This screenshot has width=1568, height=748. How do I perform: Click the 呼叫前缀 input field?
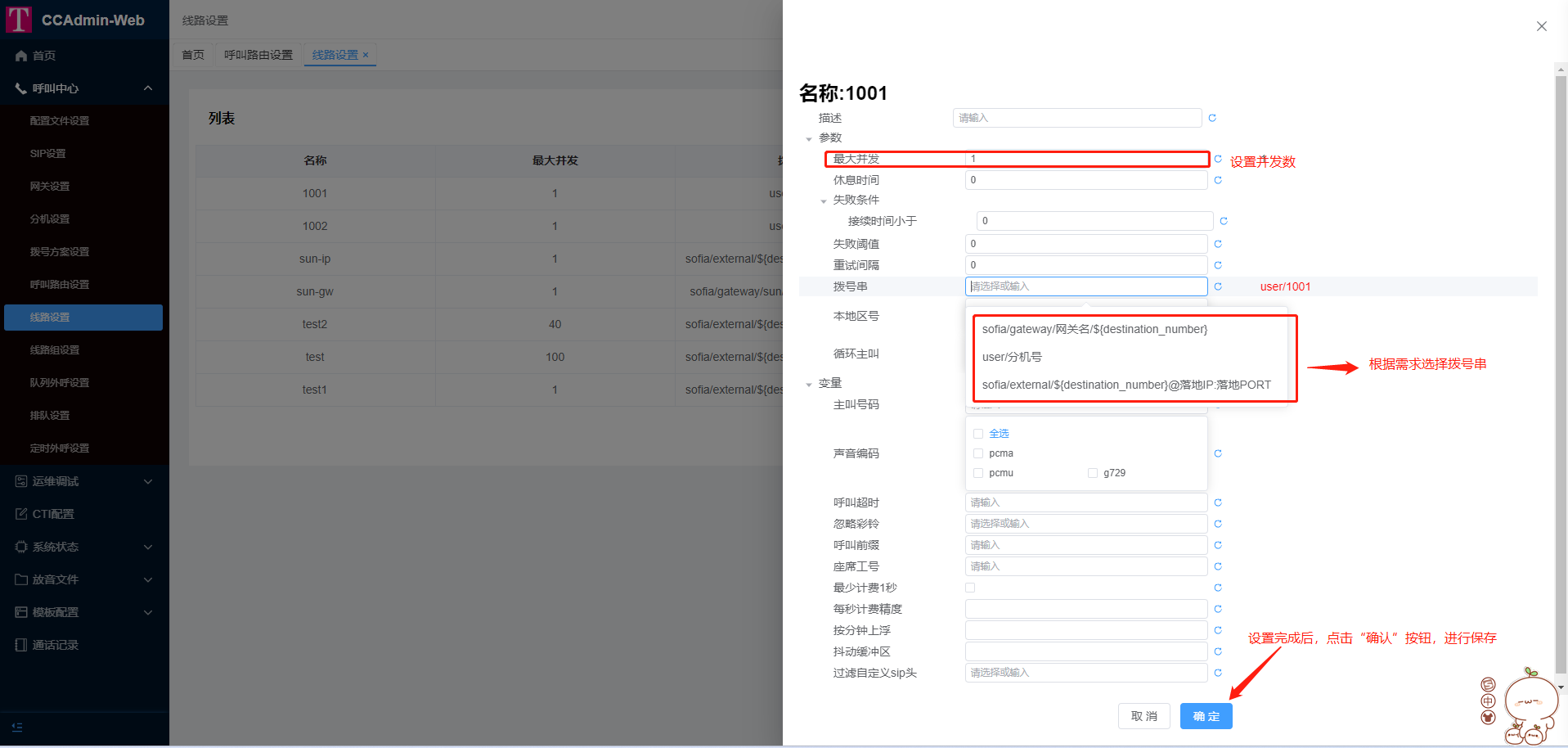(x=1085, y=545)
